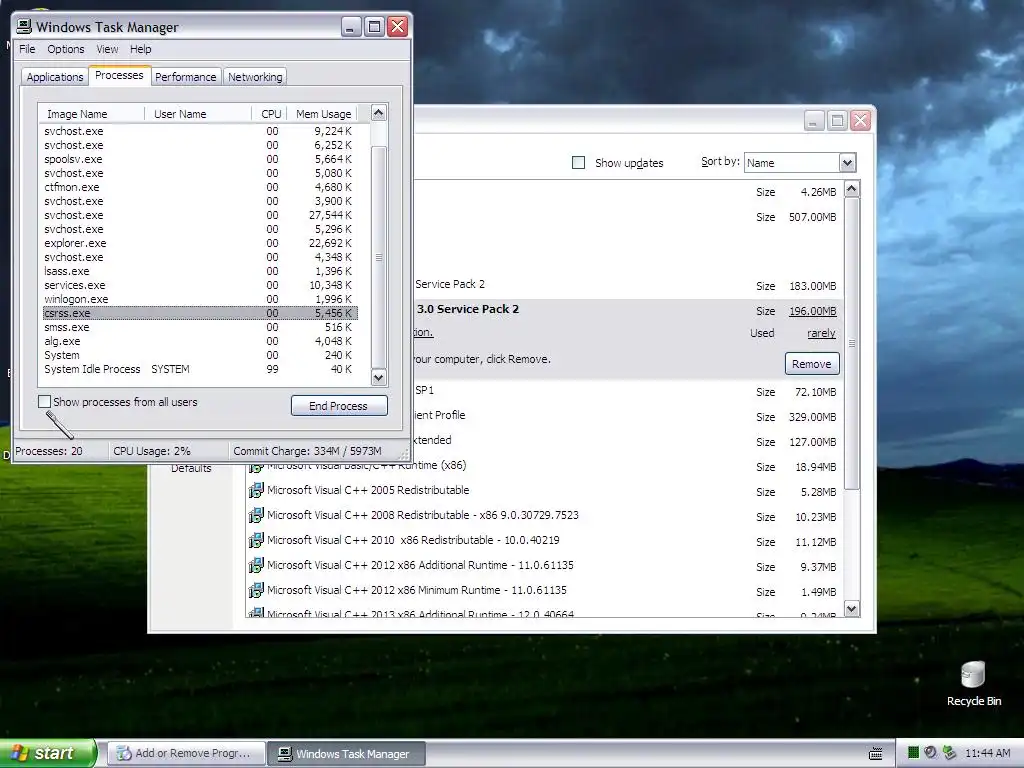The image size is (1024, 768).
Task: Click the process list scroll up arrow
Action: [x=379, y=113]
